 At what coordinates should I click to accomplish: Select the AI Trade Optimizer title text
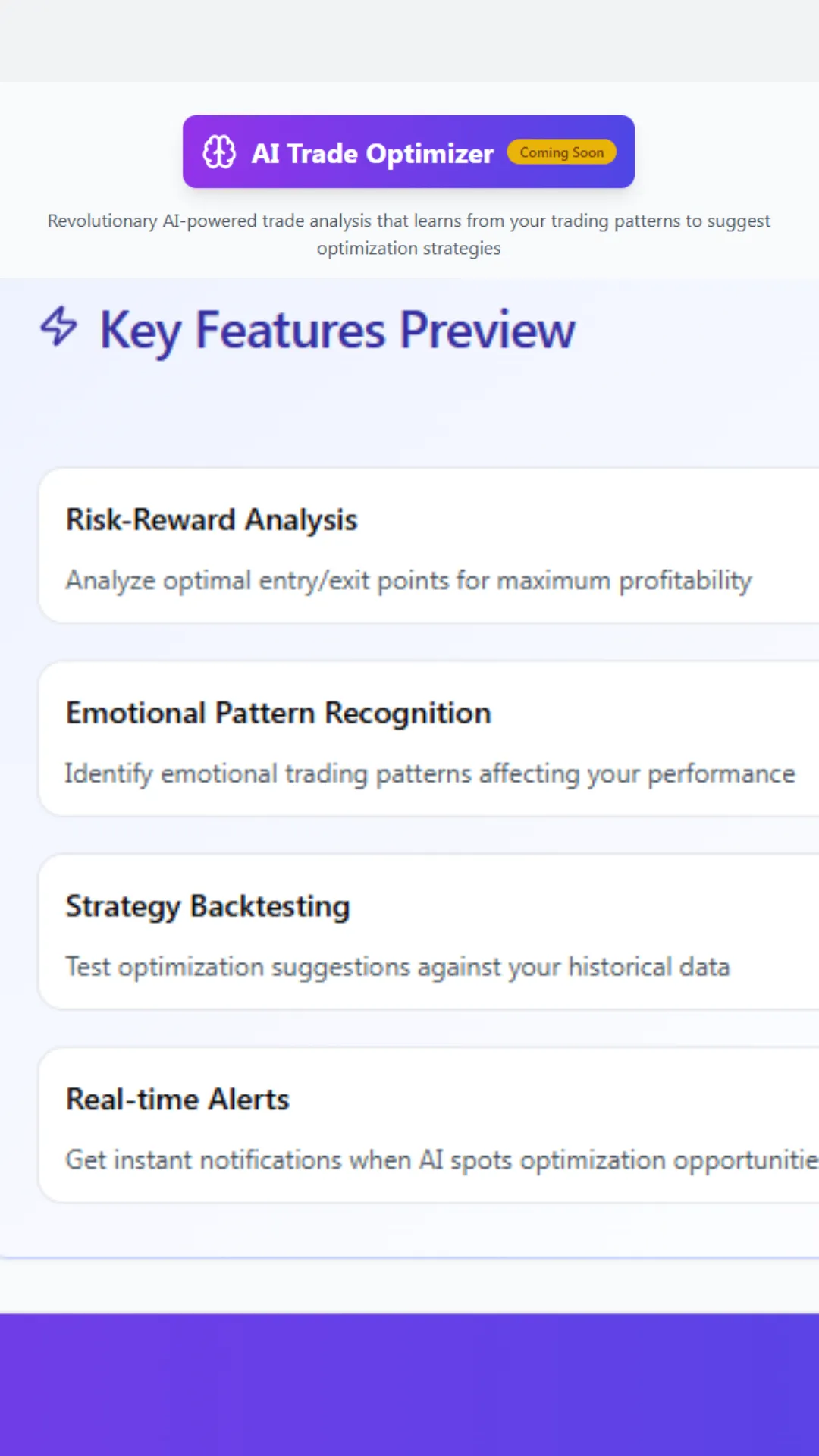(x=372, y=154)
